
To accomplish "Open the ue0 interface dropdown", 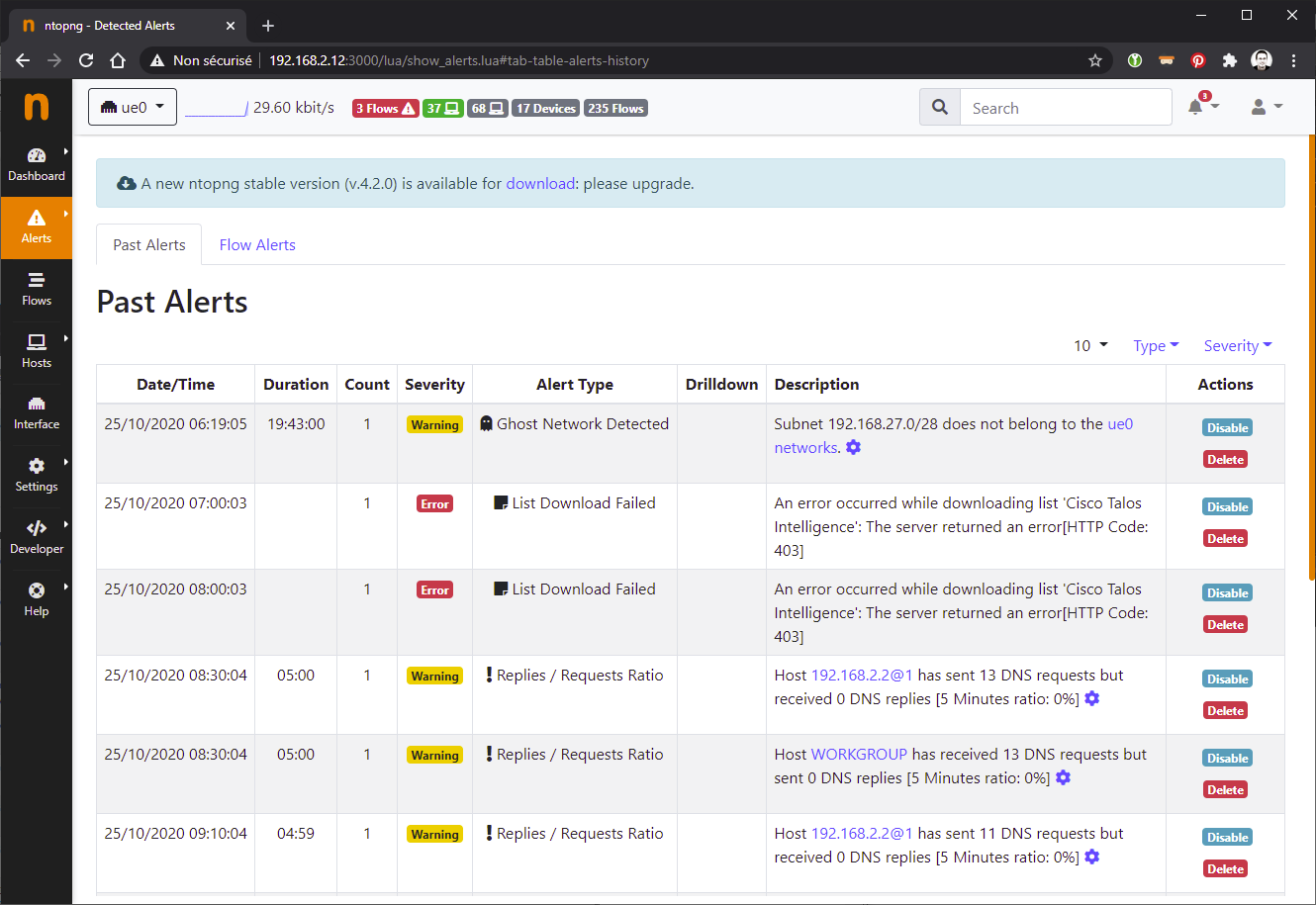I will (133, 107).
